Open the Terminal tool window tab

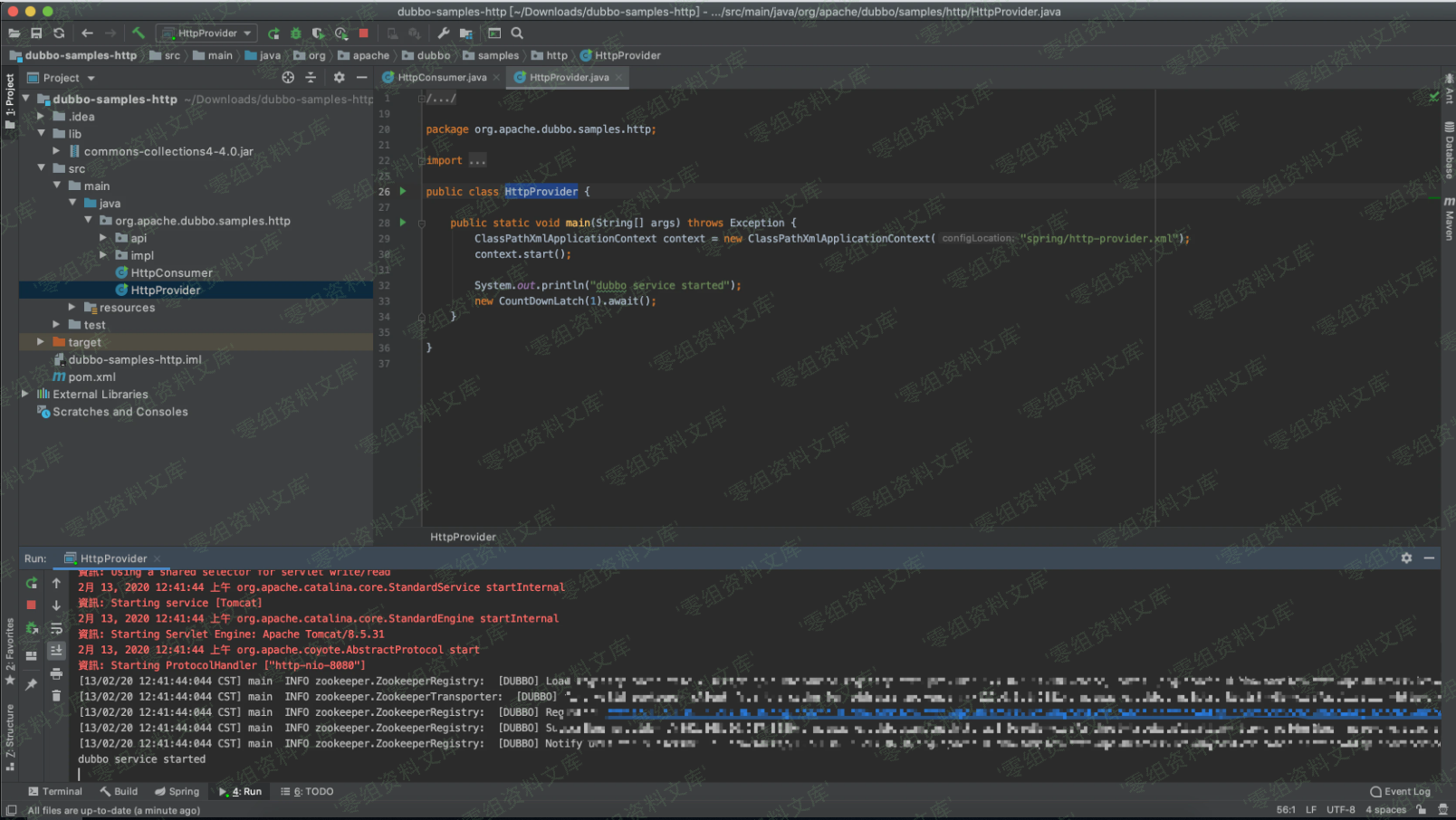click(x=55, y=791)
